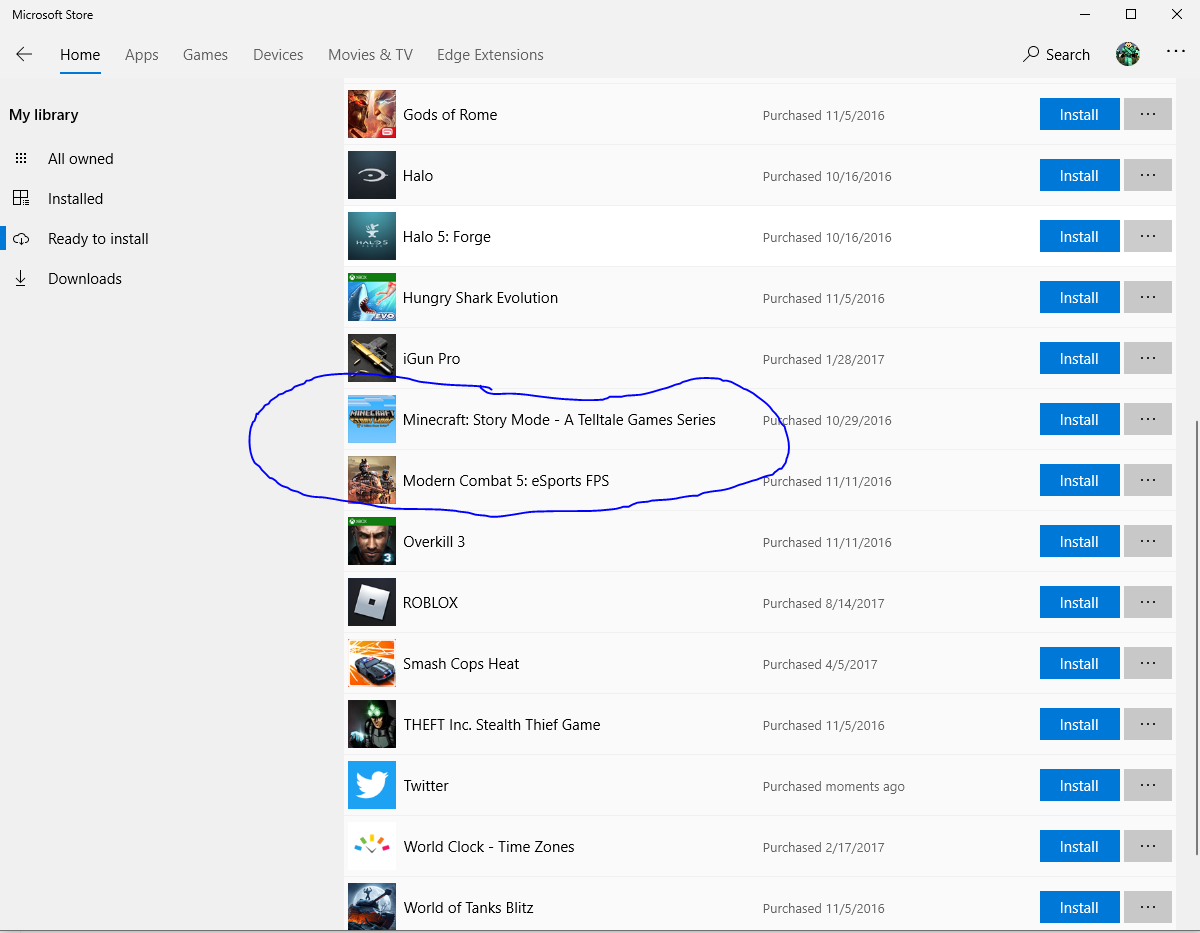This screenshot has width=1200, height=933.
Task: Install World Clock - Time Zones
Action: click(1079, 847)
